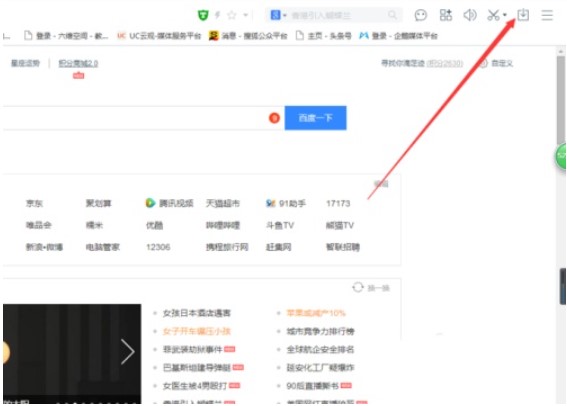
Task: Click the green security shield icon
Action: (x=203, y=15)
